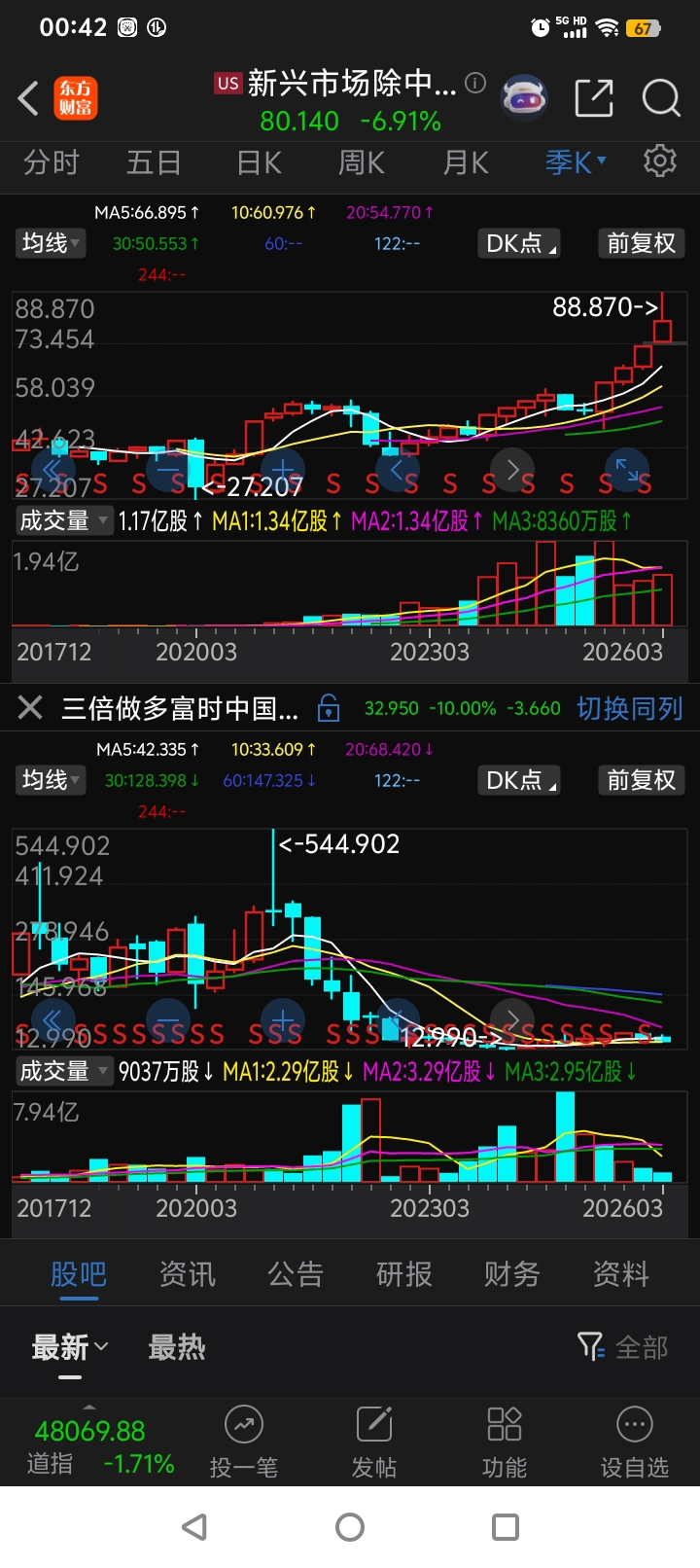Screen dimensions: 700x1568
Task: Open 均线 indicator dropdown on bottom chart
Action: tap(51, 780)
